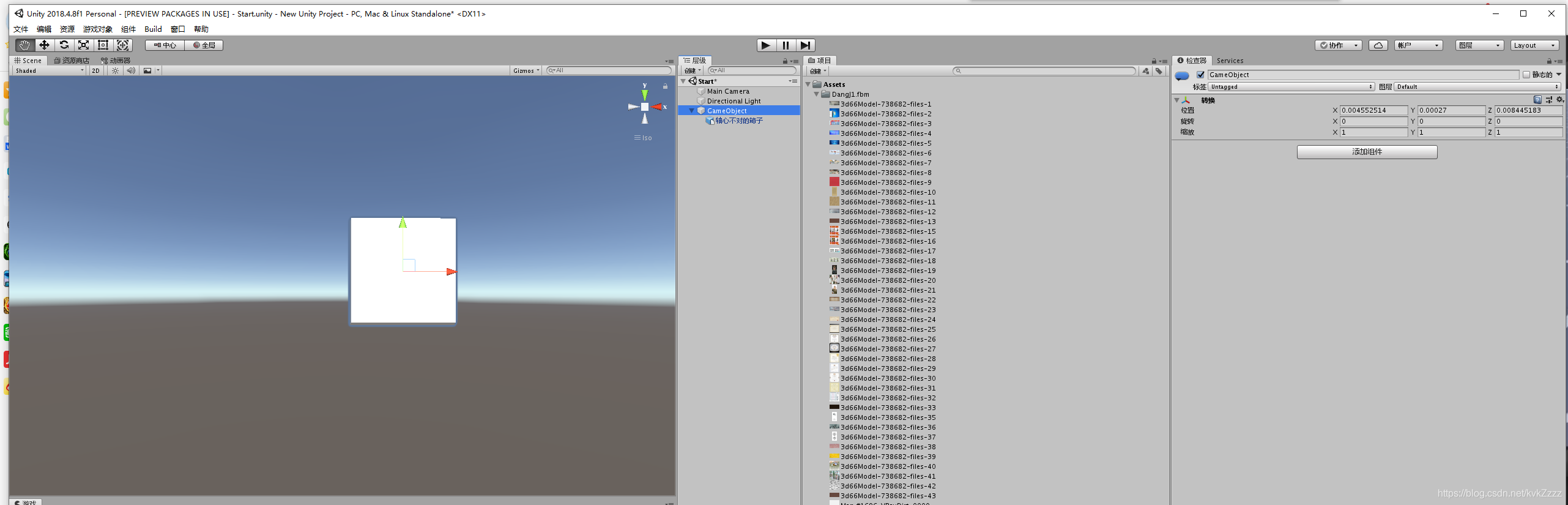1568x505 pixels.
Task: Open the cloud services icon button
Action: click(x=1378, y=45)
